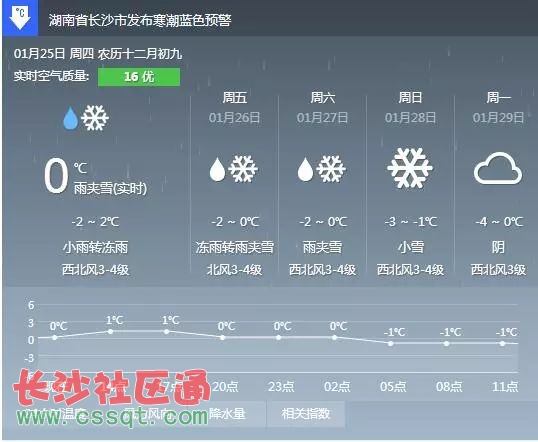Image resolution: width=538 pixels, height=442 pixels.
Task: Click the 05点 -1℃ chart point
Action: click(x=390, y=343)
